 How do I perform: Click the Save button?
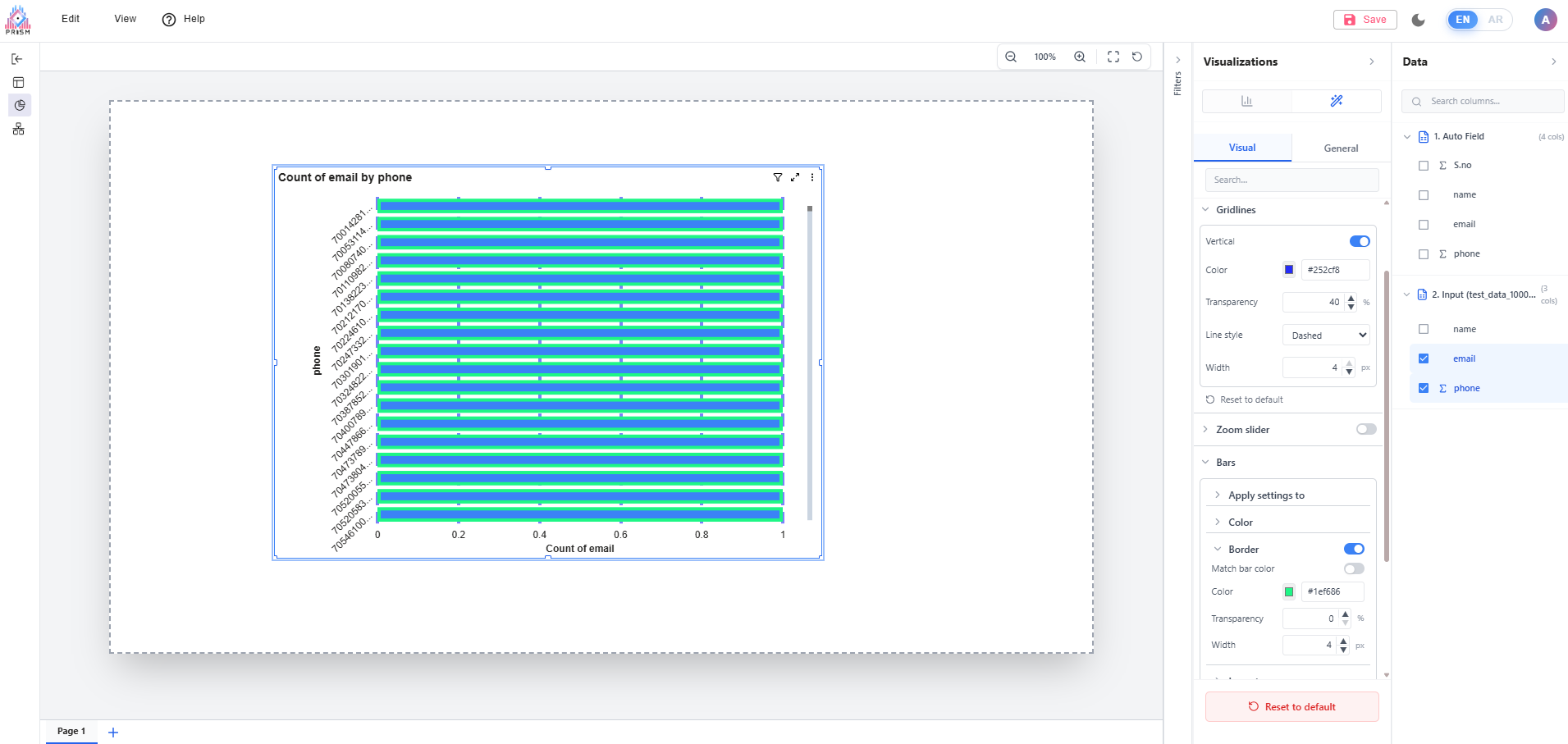tap(1365, 20)
